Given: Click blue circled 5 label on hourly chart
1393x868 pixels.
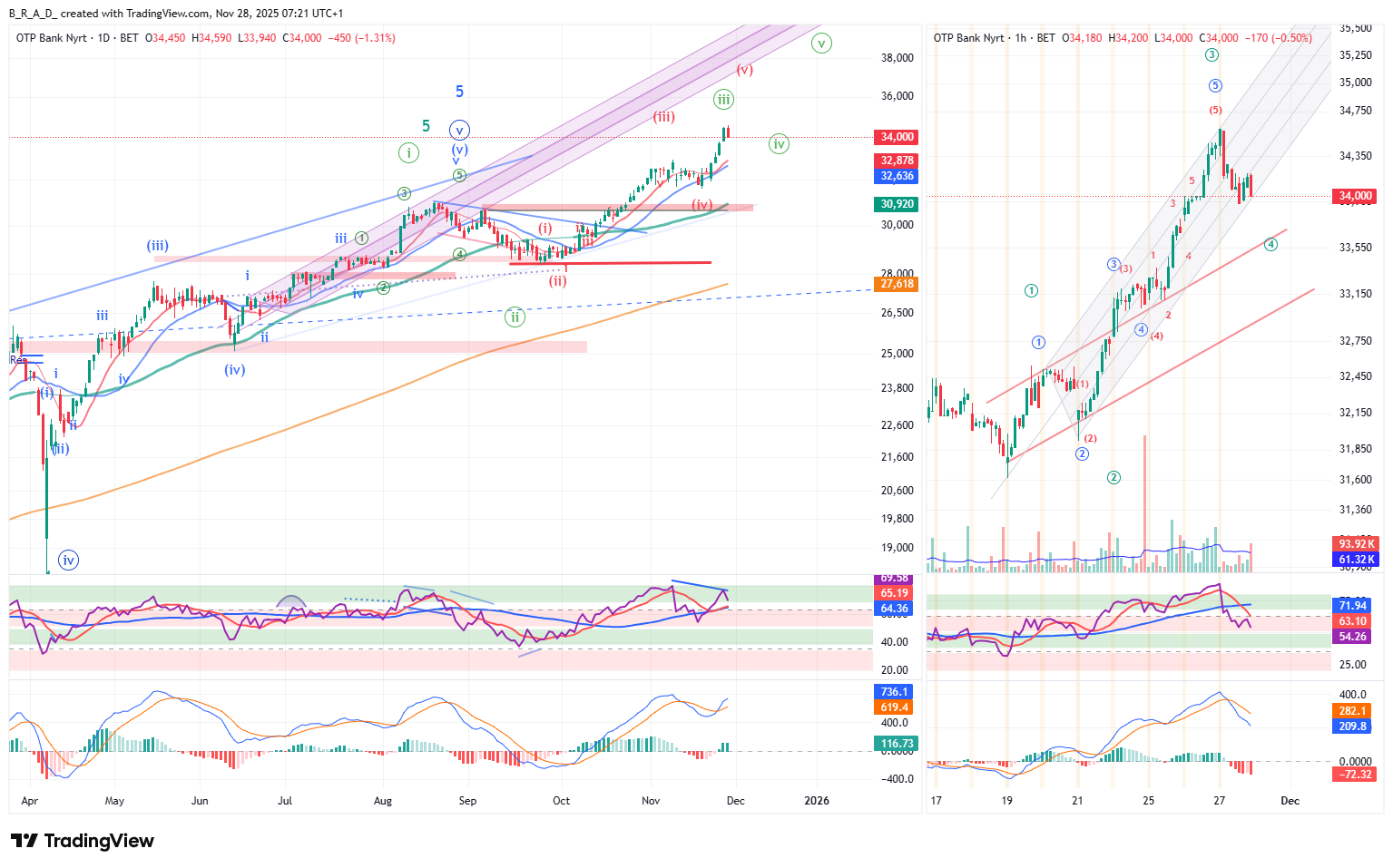Looking at the screenshot, I should pos(1215,85).
